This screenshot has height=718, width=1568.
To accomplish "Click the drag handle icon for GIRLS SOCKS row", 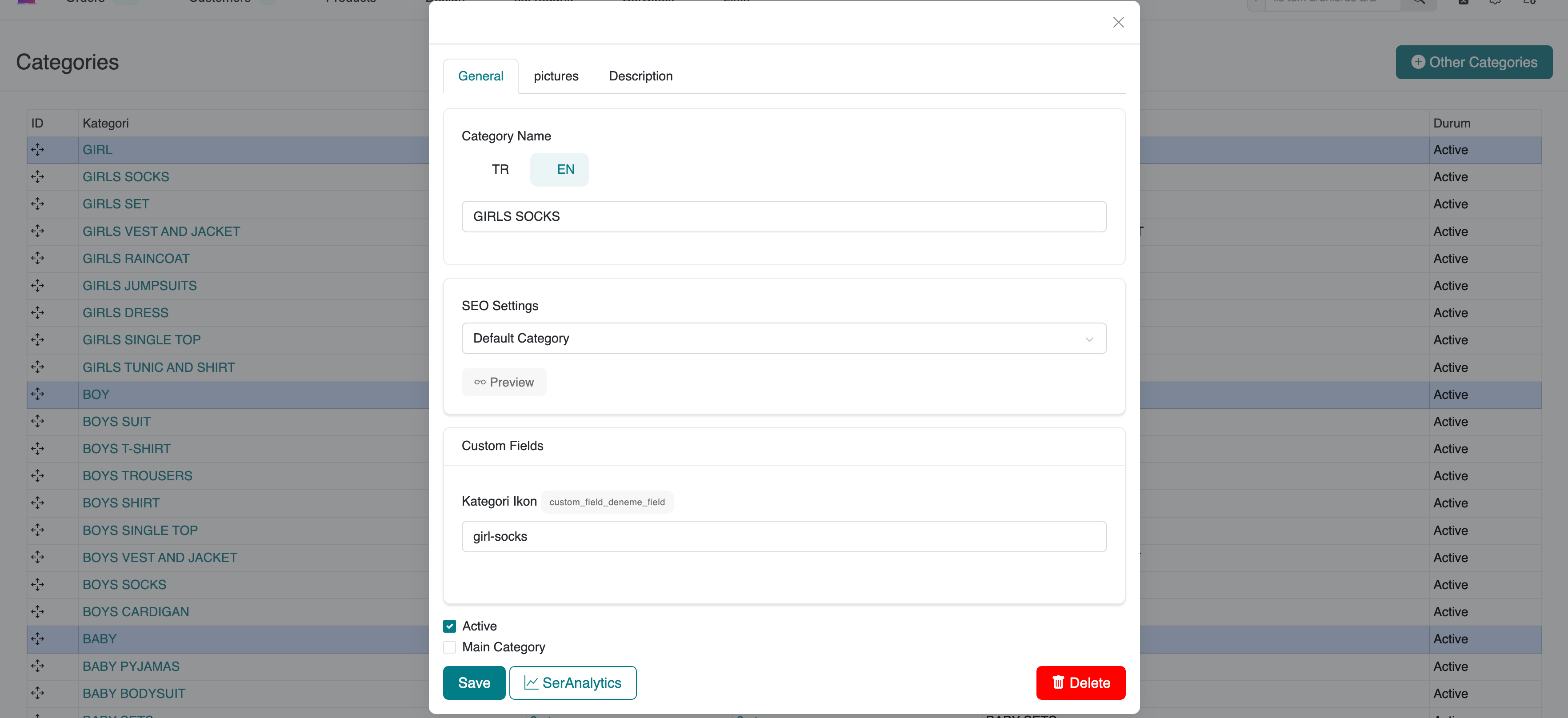I will click(38, 176).
